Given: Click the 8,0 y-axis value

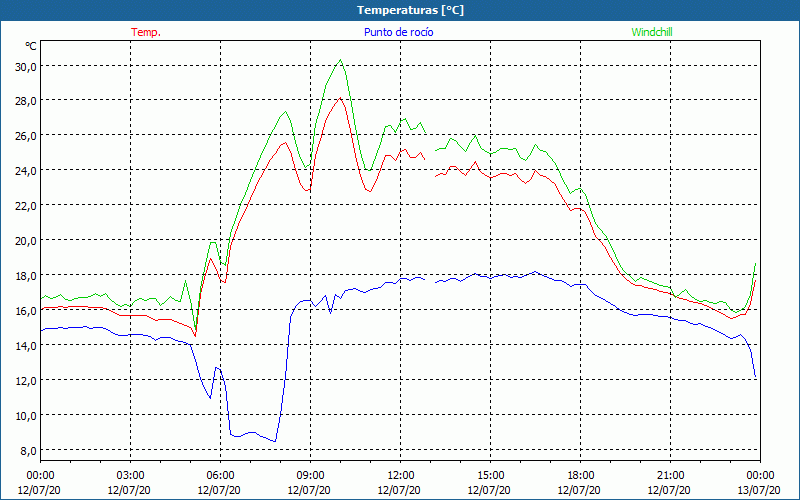Looking at the screenshot, I should (x=28, y=450).
